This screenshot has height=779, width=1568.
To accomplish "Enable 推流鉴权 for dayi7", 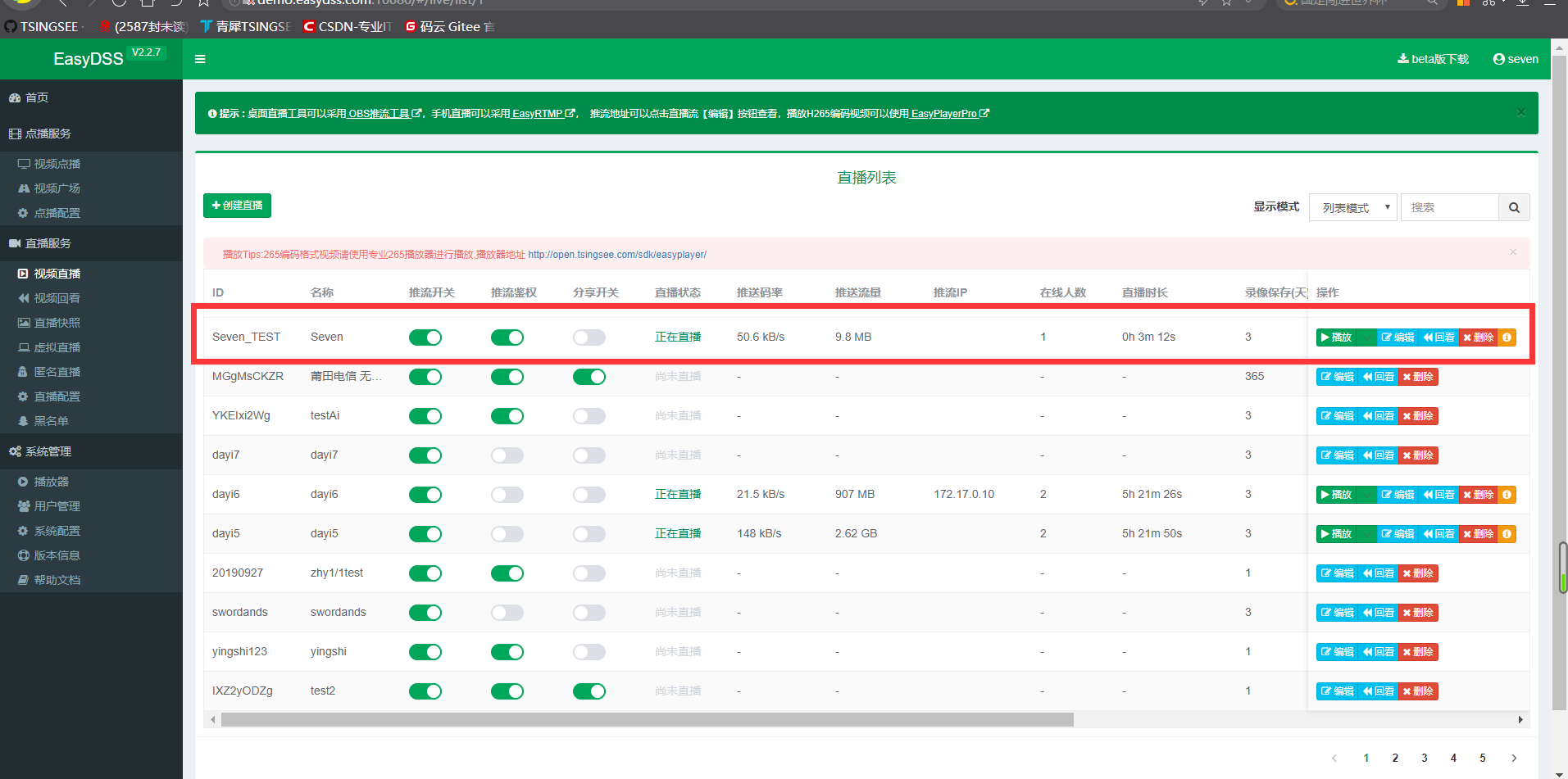I will click(507, 455).
